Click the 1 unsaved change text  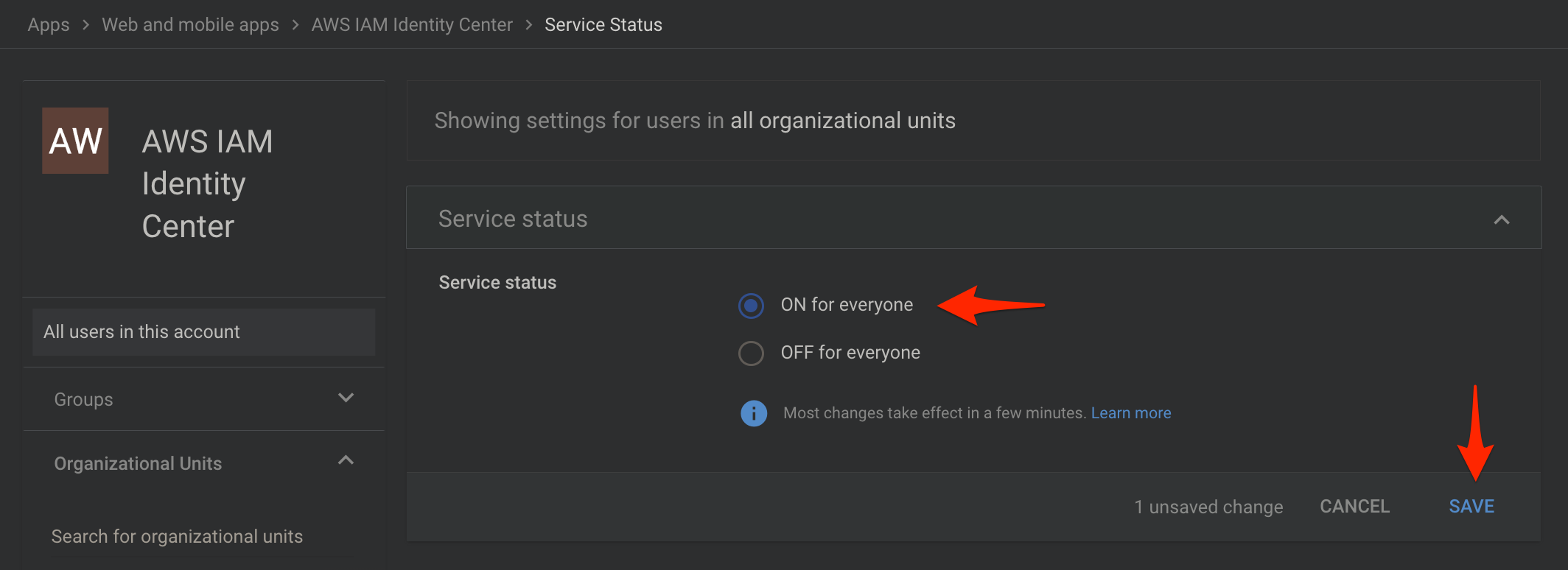[1208, 507]
